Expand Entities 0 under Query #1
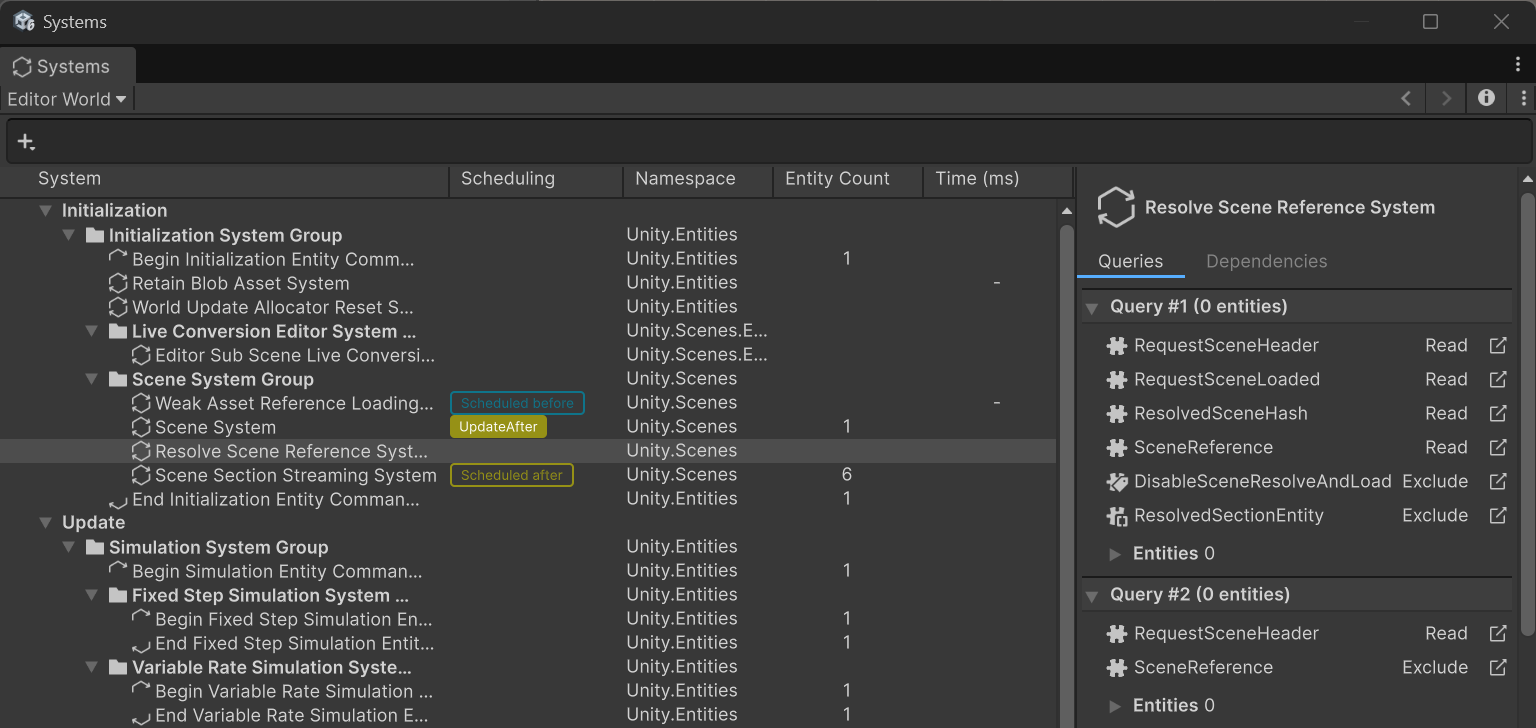The width and height of the screenshot is (1536, 728). click(x=1116, y=554)
